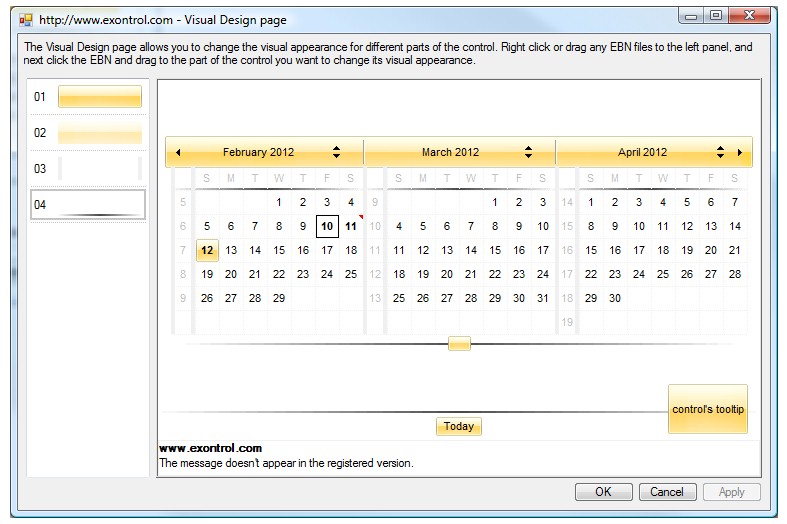Click the horizontal scroll thumb below the calendar
The width and height of the screenshot is (787, 524).
click(x=459, y=344)
